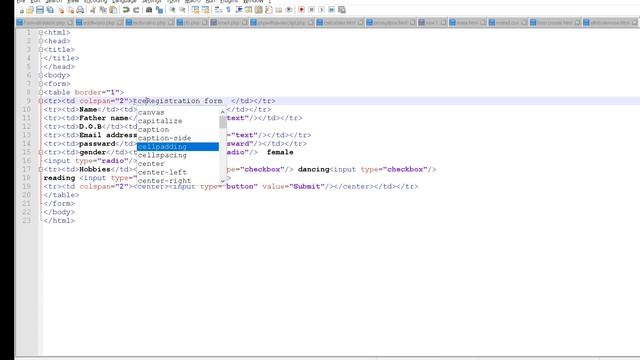This screenshot has width=640, height=360.
Task: Play the recorded macro with the play icon
Action: pyautogui.click(x=322, y=10)
